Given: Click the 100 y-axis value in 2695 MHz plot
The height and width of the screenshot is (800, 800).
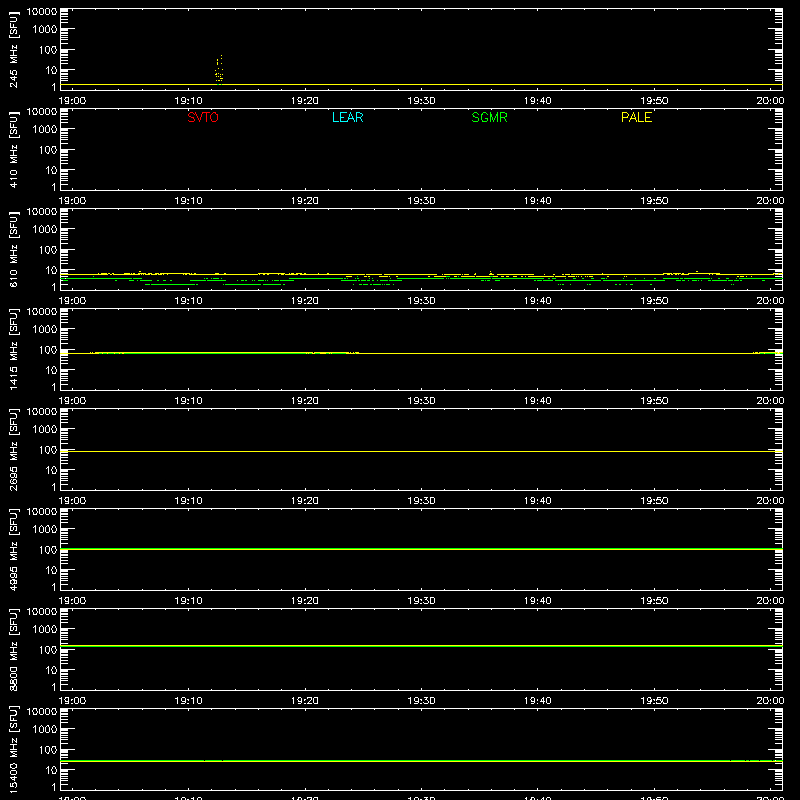Looking at the screenshot, I should [48, 450].
